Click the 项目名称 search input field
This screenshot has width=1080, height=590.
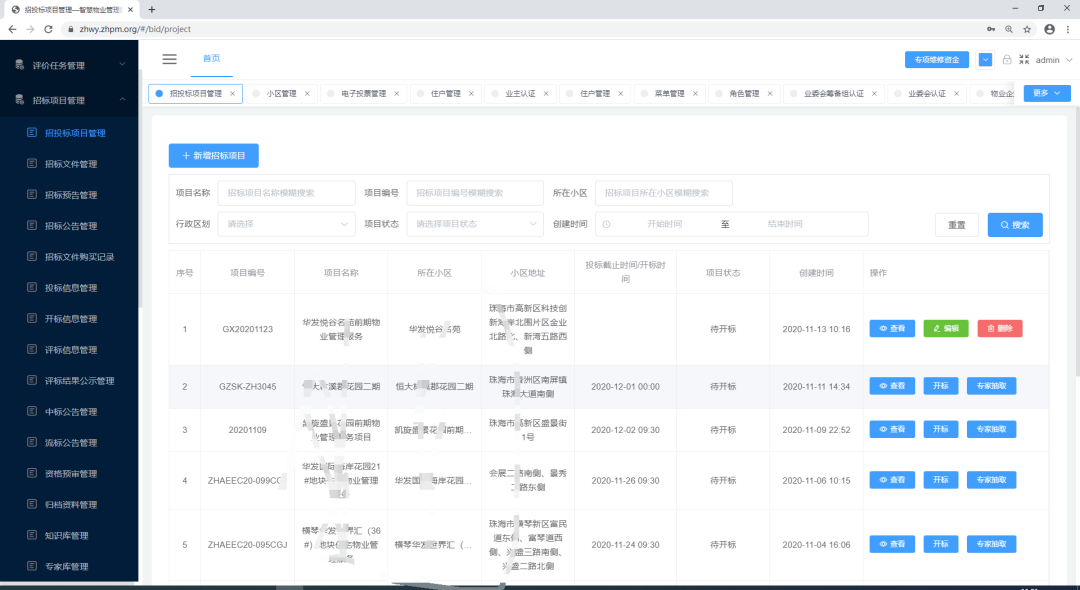[x=286, y=193]
